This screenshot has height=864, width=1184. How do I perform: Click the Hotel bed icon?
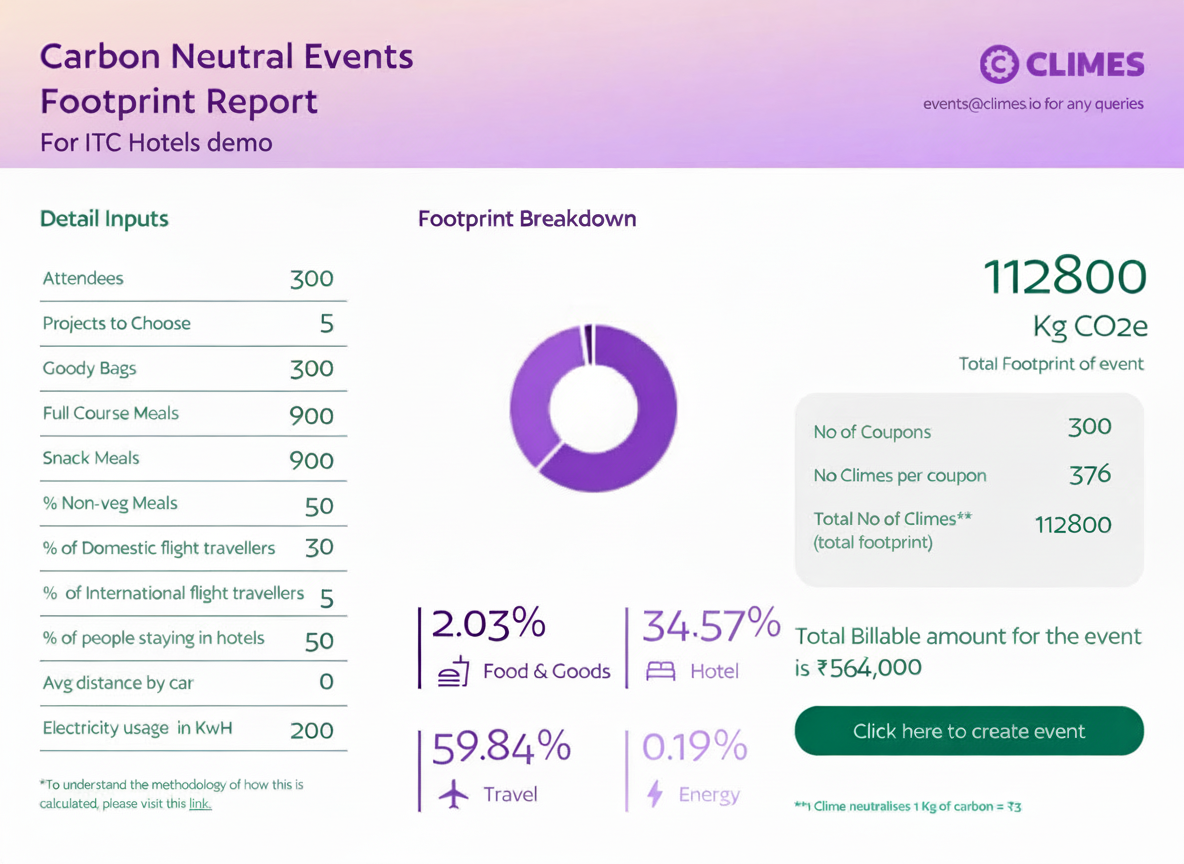point(661,671)
